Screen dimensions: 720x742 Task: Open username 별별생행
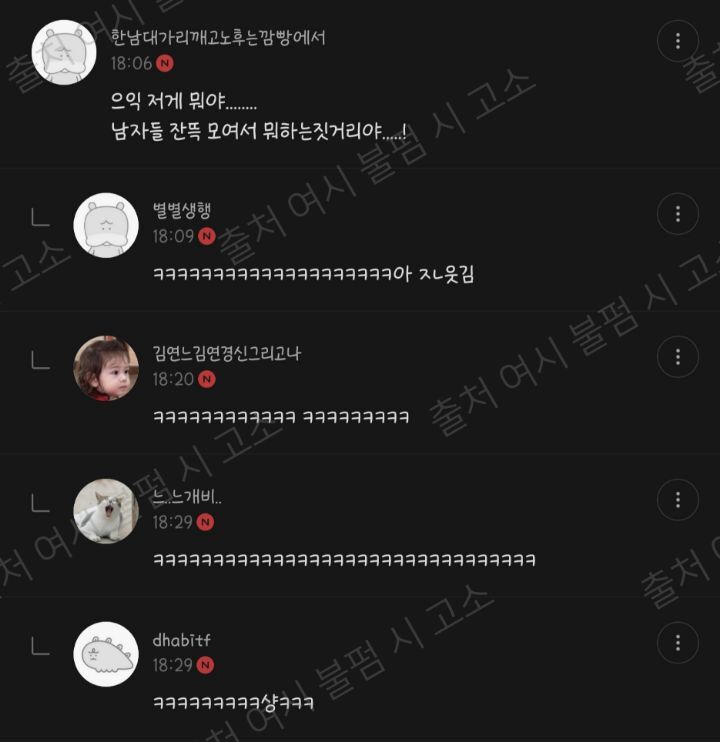coord(182,210)
